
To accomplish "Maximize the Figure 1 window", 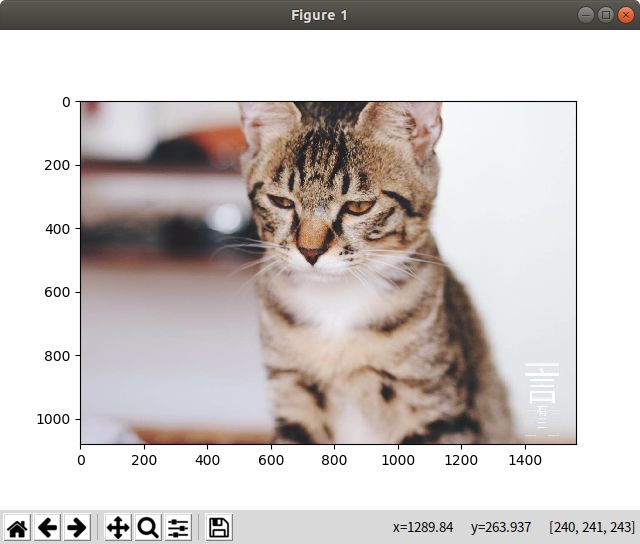I will coord(606,15).
